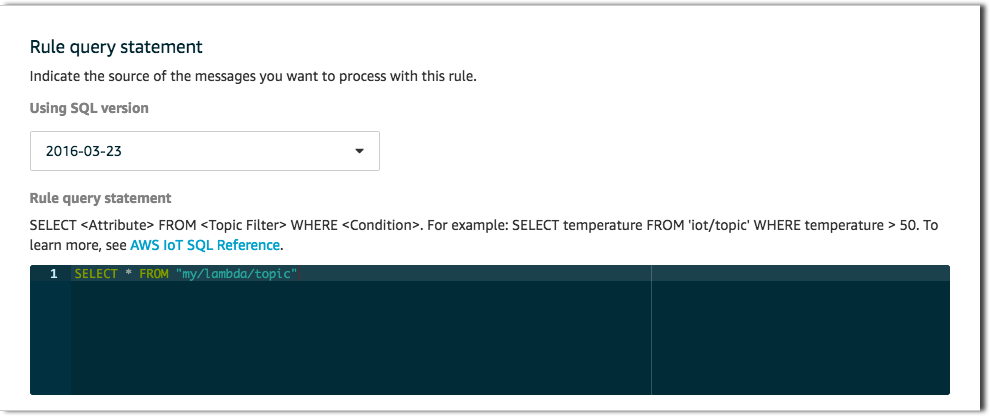Click editor area right of the margin line
Viewport: 990px width, 416px height.
coord(800,338)
